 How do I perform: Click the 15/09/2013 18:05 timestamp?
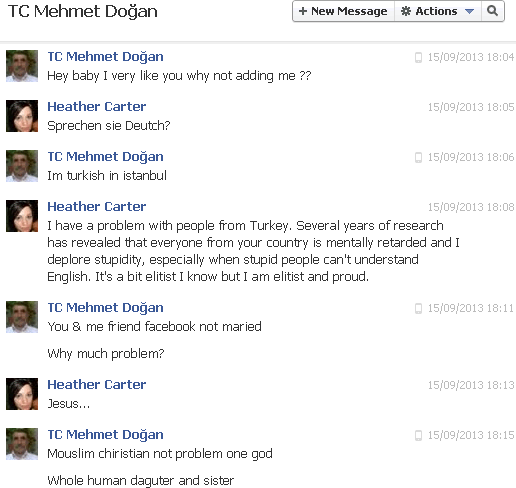(x=471, y=107)
